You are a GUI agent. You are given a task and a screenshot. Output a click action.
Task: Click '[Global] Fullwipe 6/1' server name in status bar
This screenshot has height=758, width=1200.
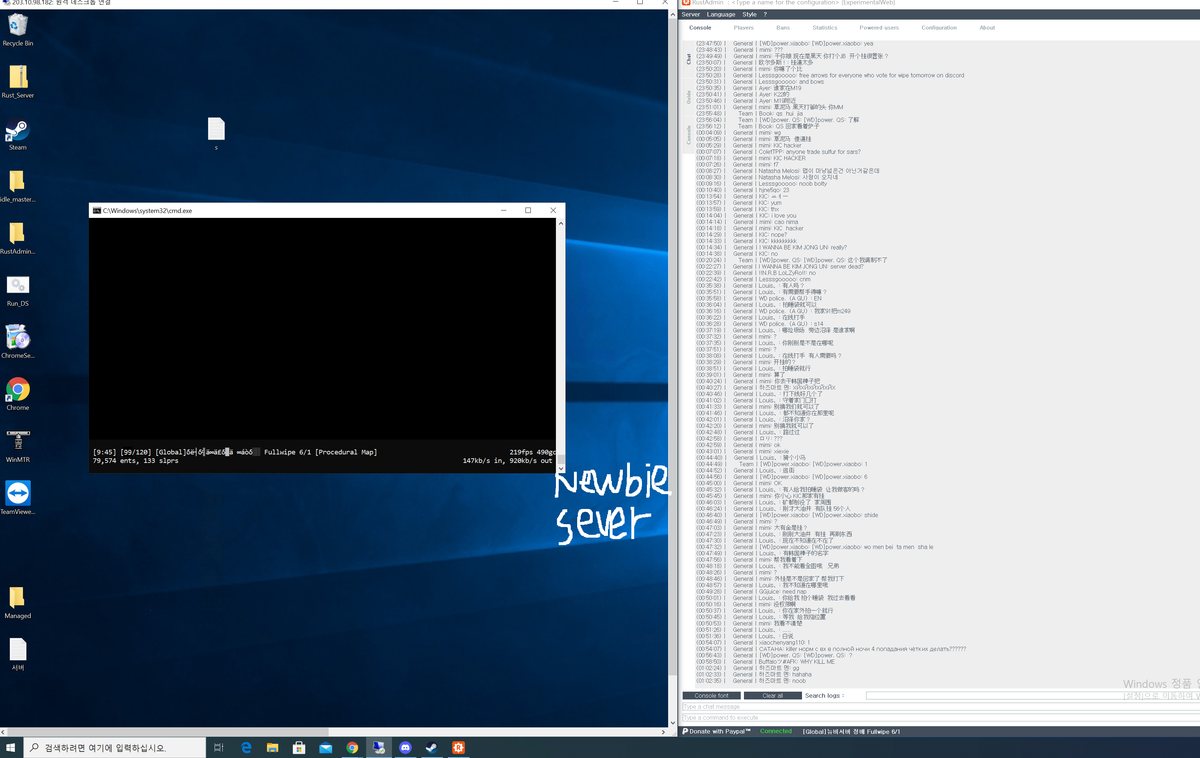pyautogui.click(x=851, y=731)
